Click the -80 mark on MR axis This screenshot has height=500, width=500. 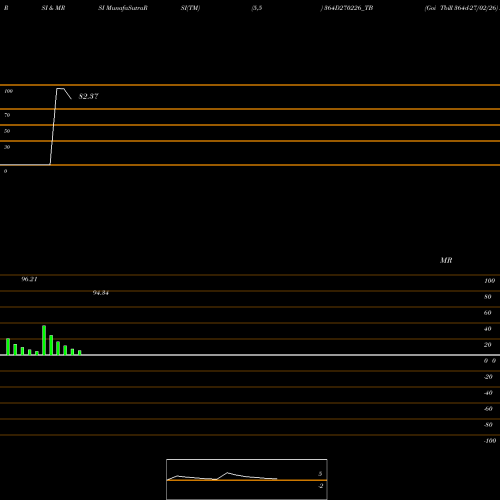point(488,425)
